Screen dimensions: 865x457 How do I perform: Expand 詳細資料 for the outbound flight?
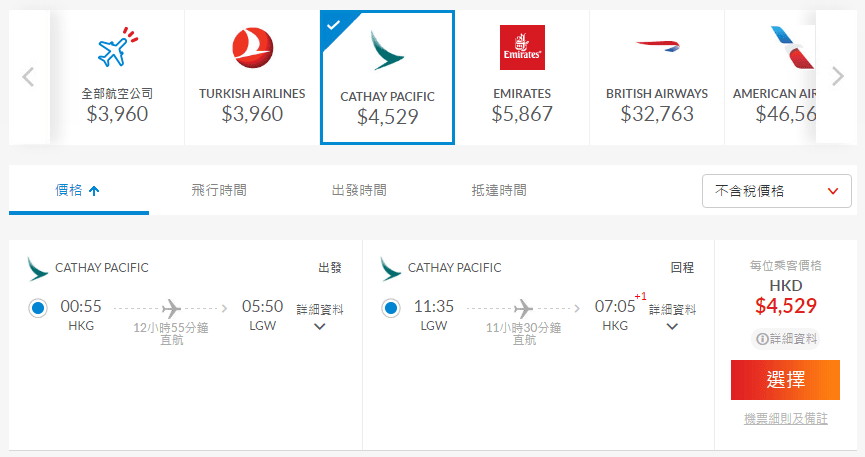click(x=320, y=317)
